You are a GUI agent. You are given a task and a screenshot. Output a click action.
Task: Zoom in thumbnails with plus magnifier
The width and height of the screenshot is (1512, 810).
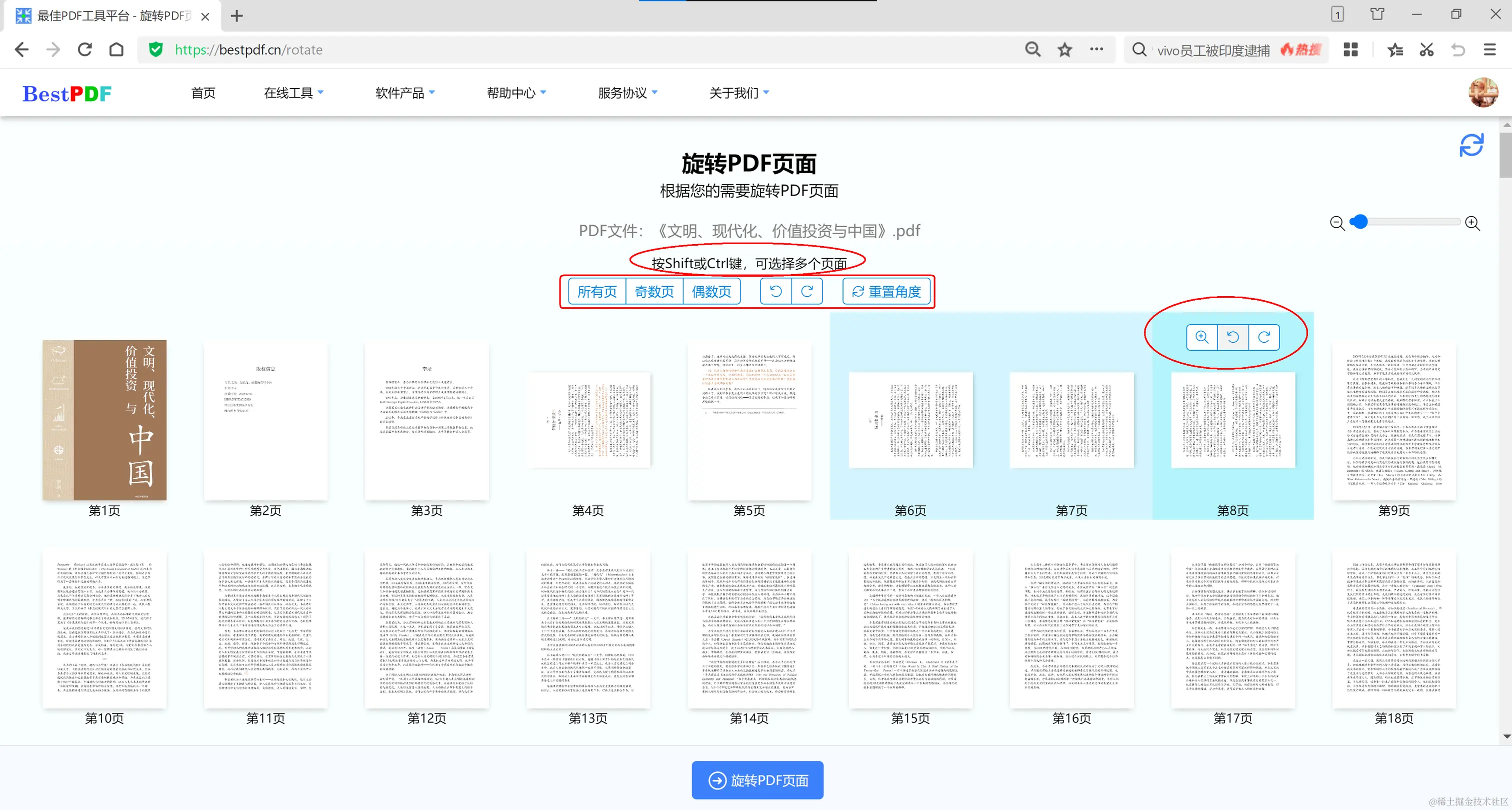pyautogui.click(x=1472, y=223)
